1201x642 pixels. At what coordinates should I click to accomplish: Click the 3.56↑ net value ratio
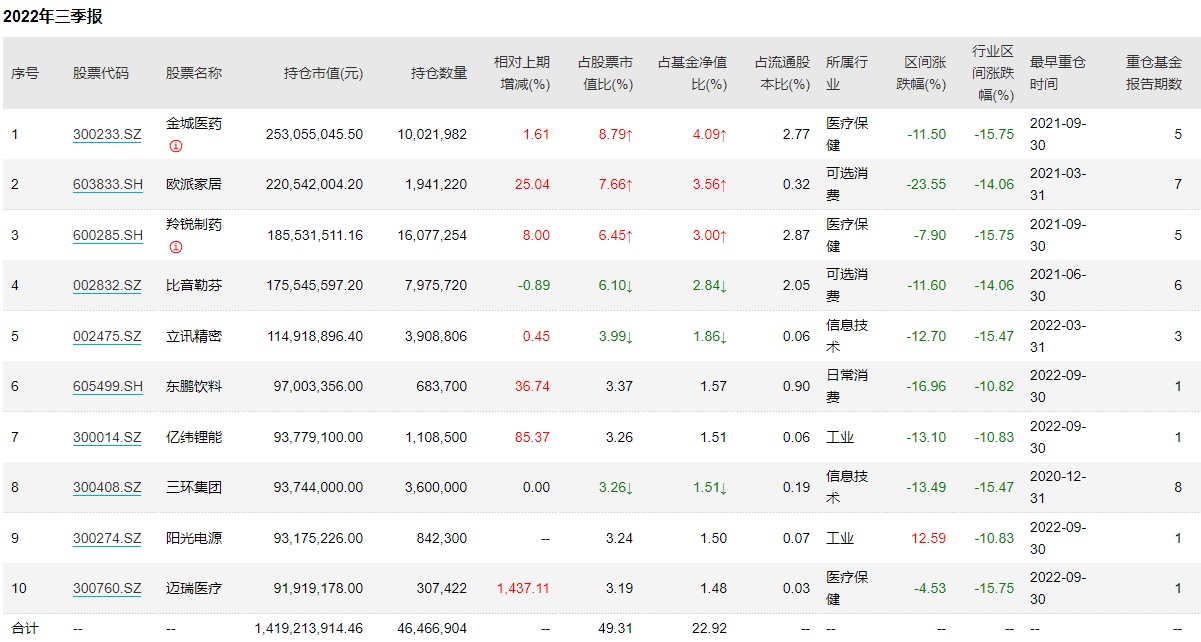coord(709,184)
